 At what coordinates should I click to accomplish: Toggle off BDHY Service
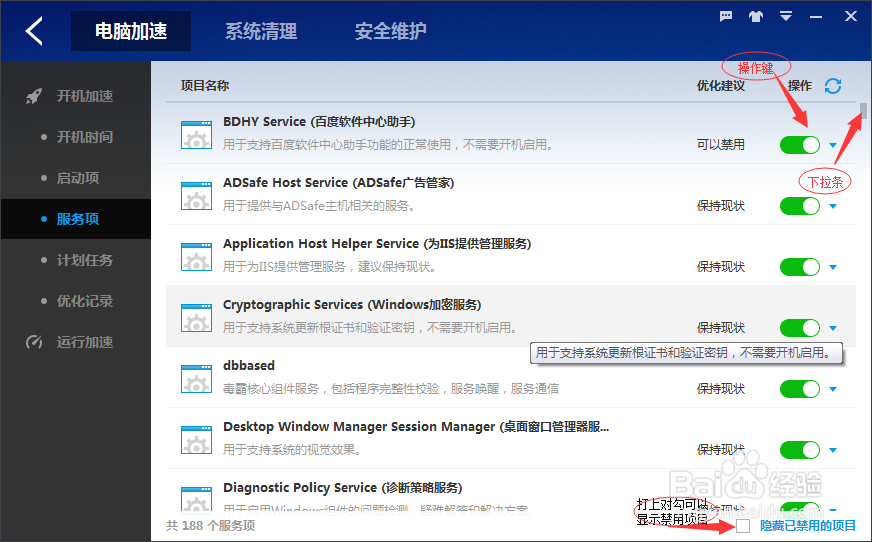click(800, 145)
